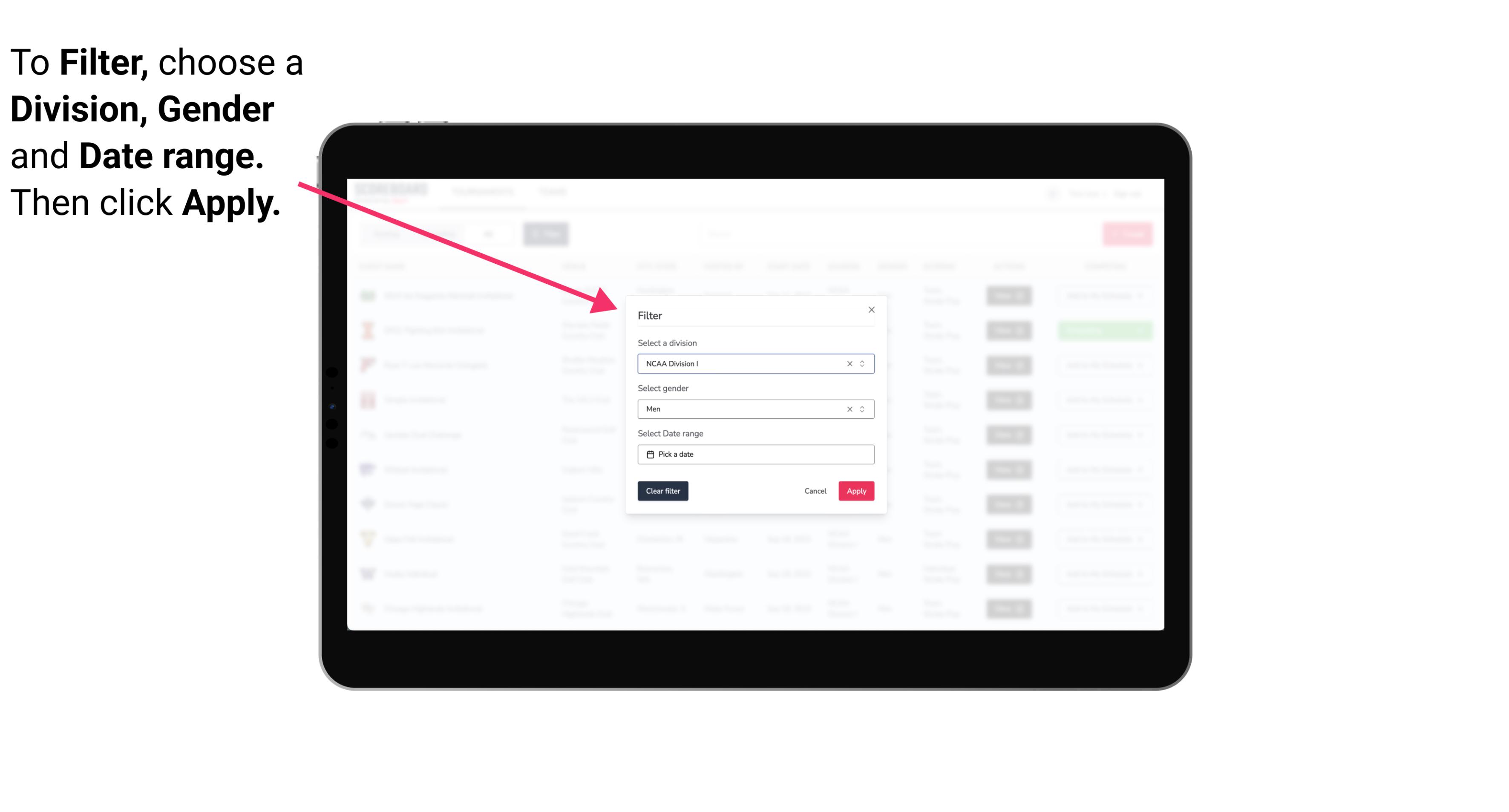Image resolution: width=1509 pixels, height=812 pixels.
Task: Click the X to clear Men gender filter
Action: tap(849, 409)
